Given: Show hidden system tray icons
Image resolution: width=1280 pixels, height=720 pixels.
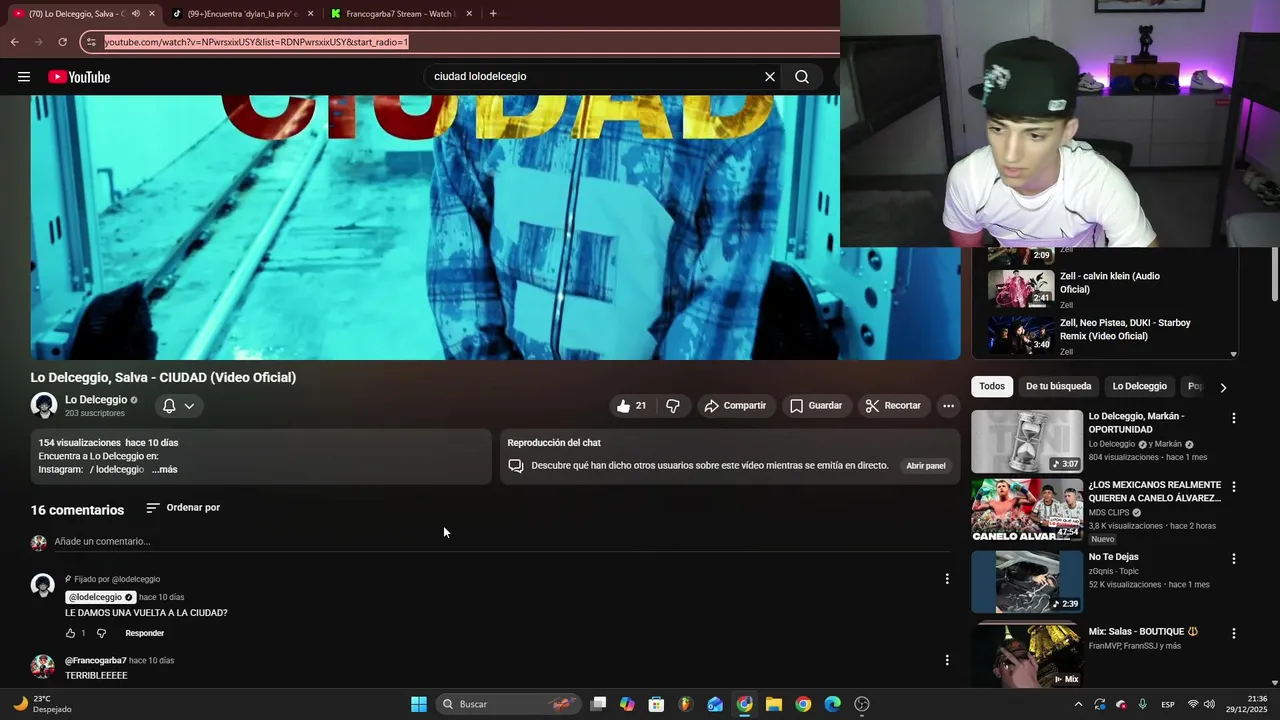Looking at the screenshot, I should pos(1078,704).
